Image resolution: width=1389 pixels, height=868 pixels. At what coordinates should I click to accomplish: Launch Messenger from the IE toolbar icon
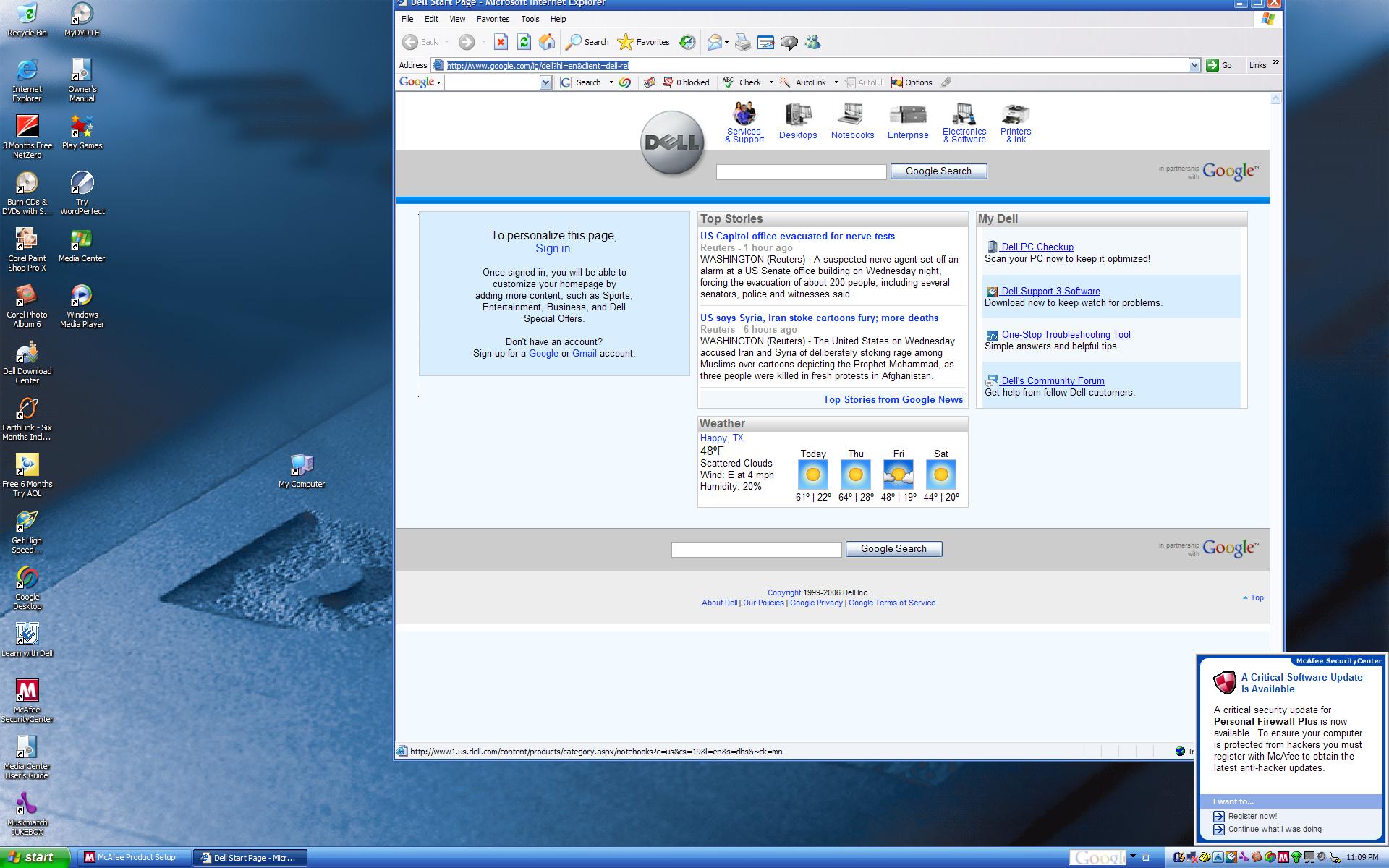812,42
